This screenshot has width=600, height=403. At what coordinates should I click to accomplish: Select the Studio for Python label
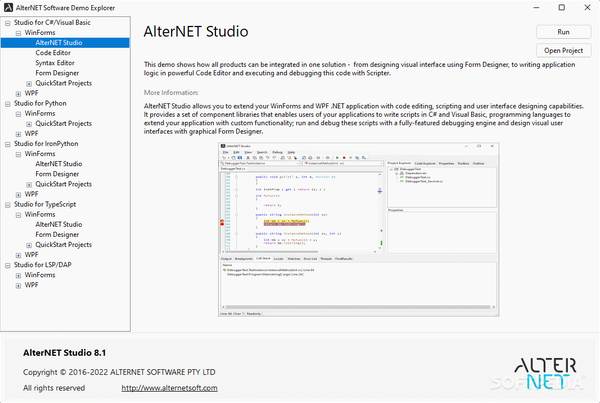[x=40, y=103]
